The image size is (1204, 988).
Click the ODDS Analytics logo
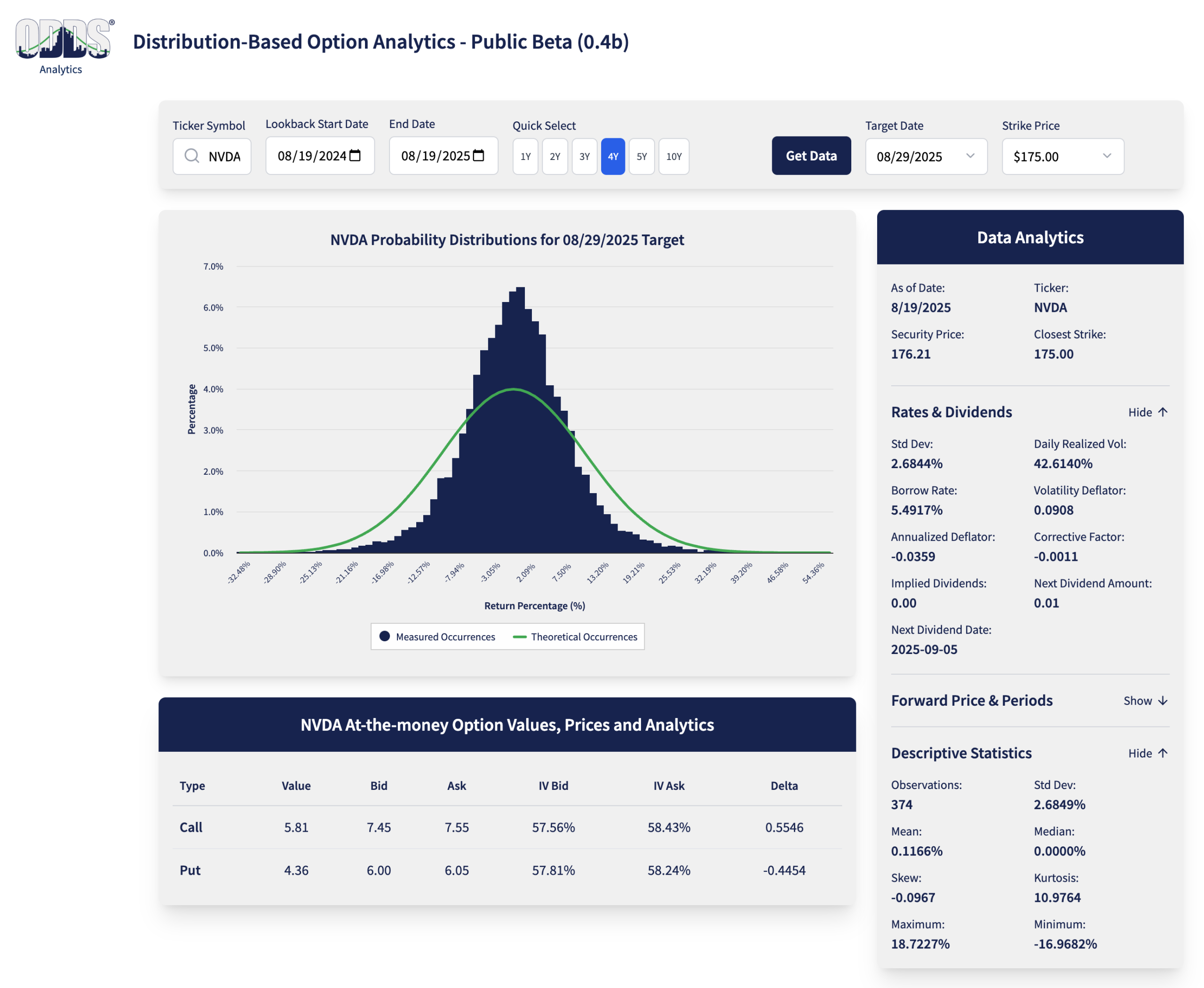click(64, 47)
